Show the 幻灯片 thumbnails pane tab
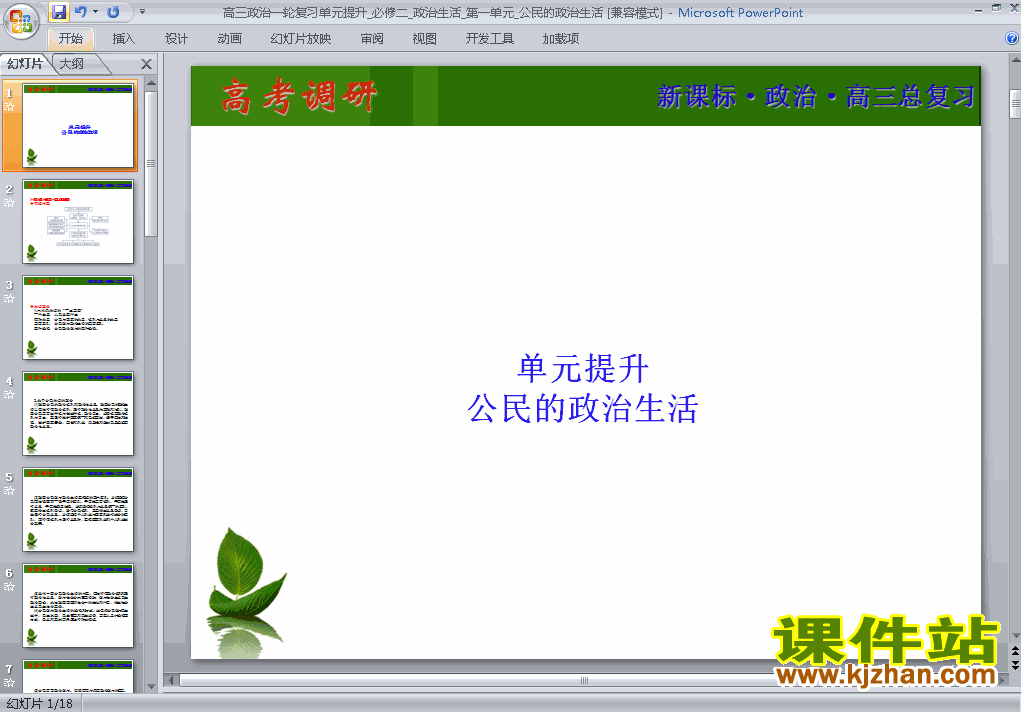 [25, 63]
